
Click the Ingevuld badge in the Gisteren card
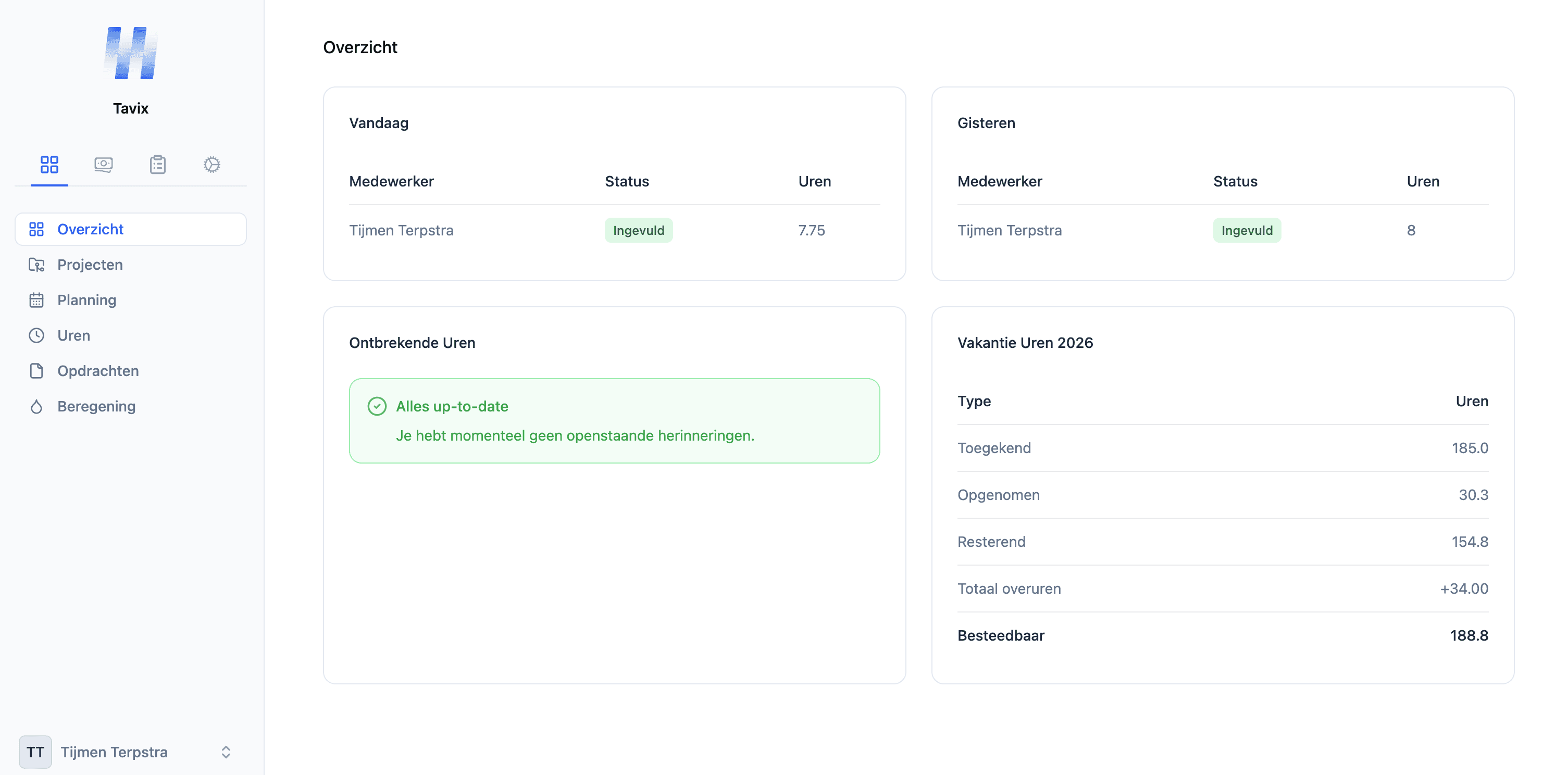(x=1247, y=230)
